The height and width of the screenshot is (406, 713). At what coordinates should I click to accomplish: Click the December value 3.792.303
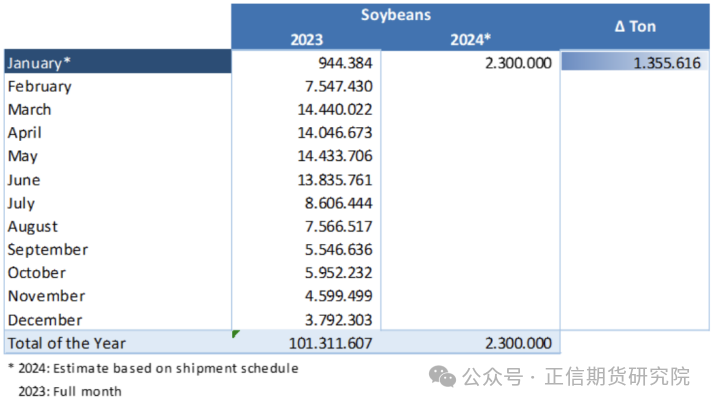tap(338, 320)
